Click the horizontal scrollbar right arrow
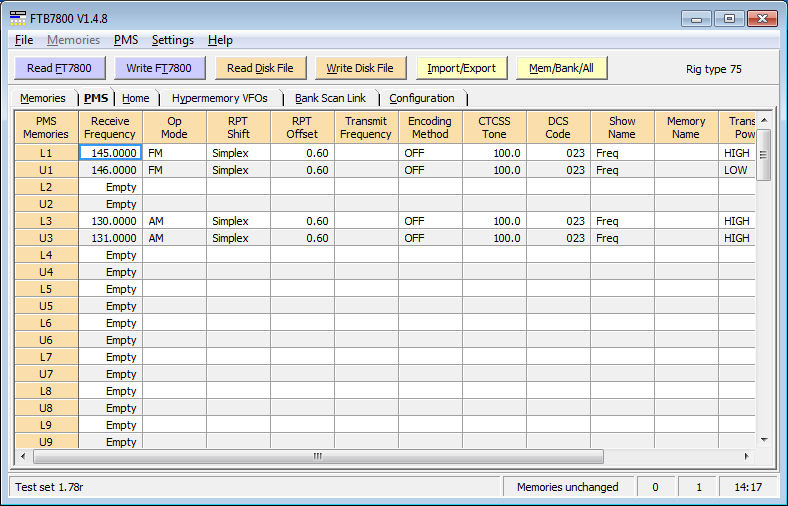This screenshot has width=788, height=506. click(746, 456)
